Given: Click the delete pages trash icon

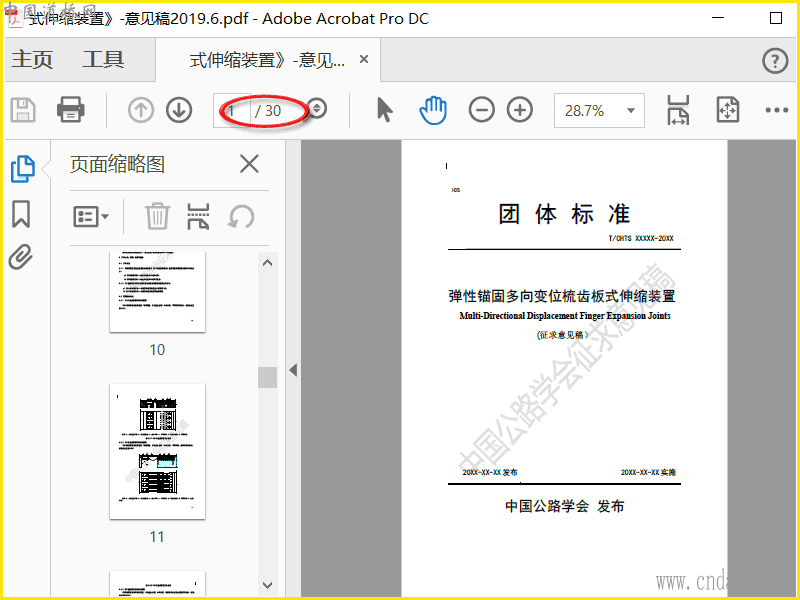Looking at the screenshot, I should pyautogui.click(x=157, y=216).
